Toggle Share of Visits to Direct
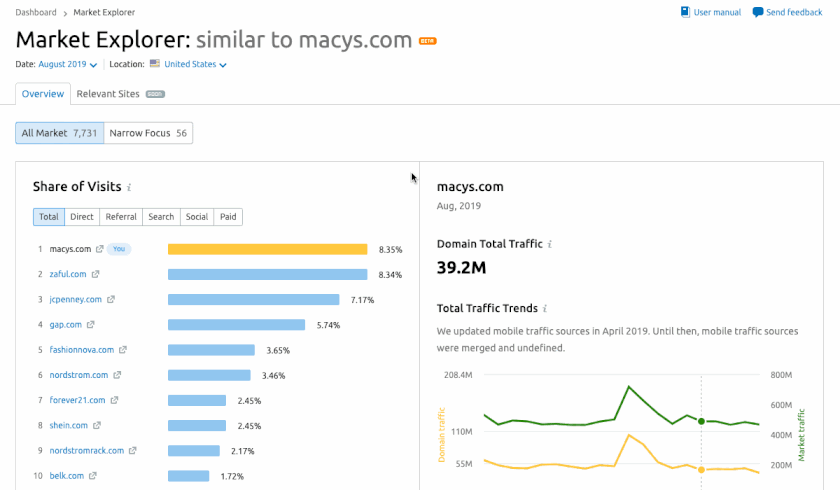840x490 pixels. point(82,217)
